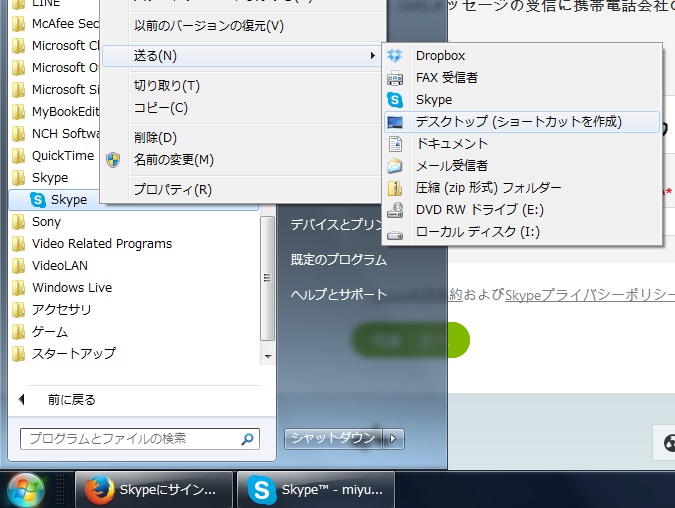Collapse the Skype folder in the program list
Screen dimensions: 675x508
(55, 178)
